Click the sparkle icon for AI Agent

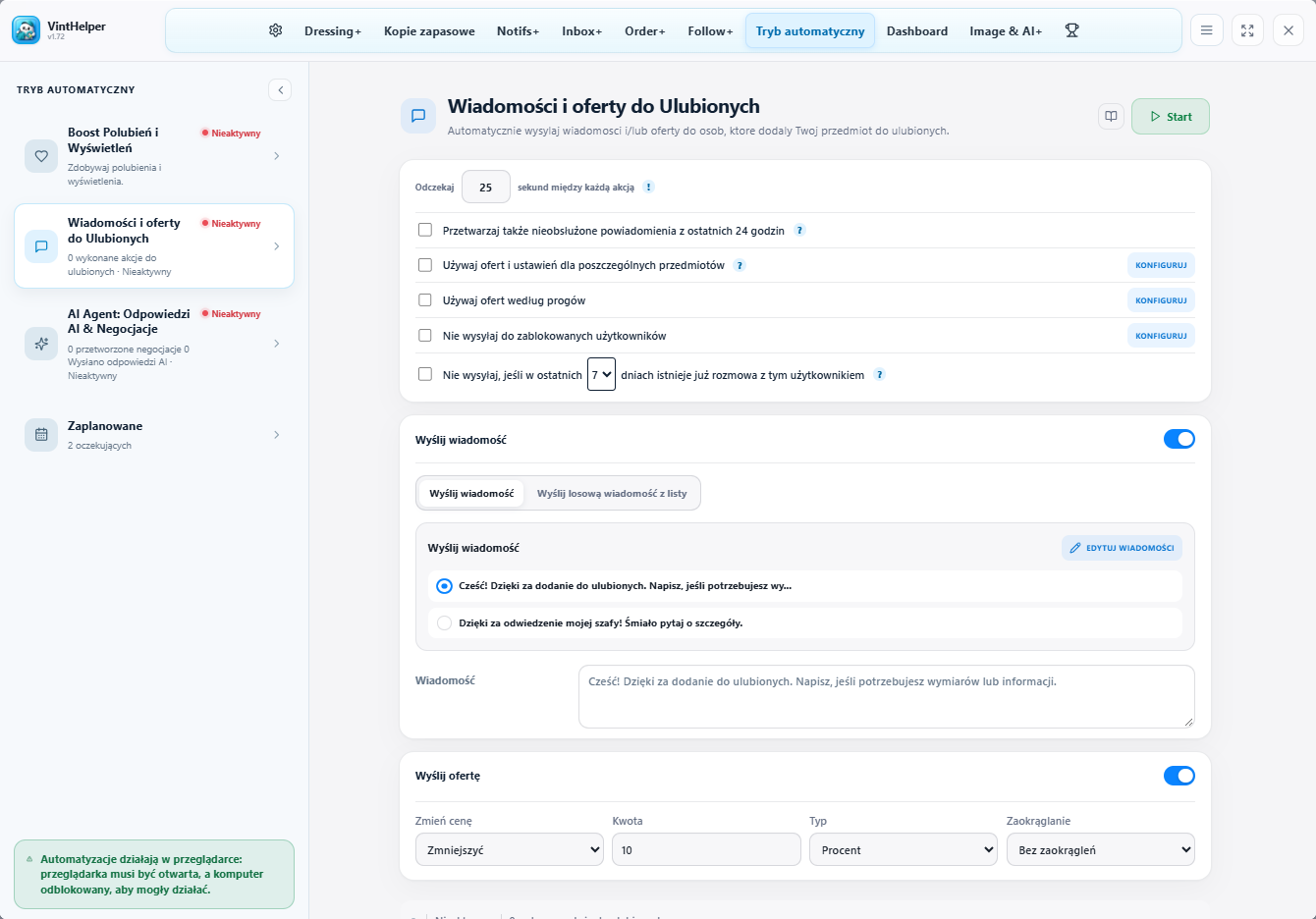41,344
